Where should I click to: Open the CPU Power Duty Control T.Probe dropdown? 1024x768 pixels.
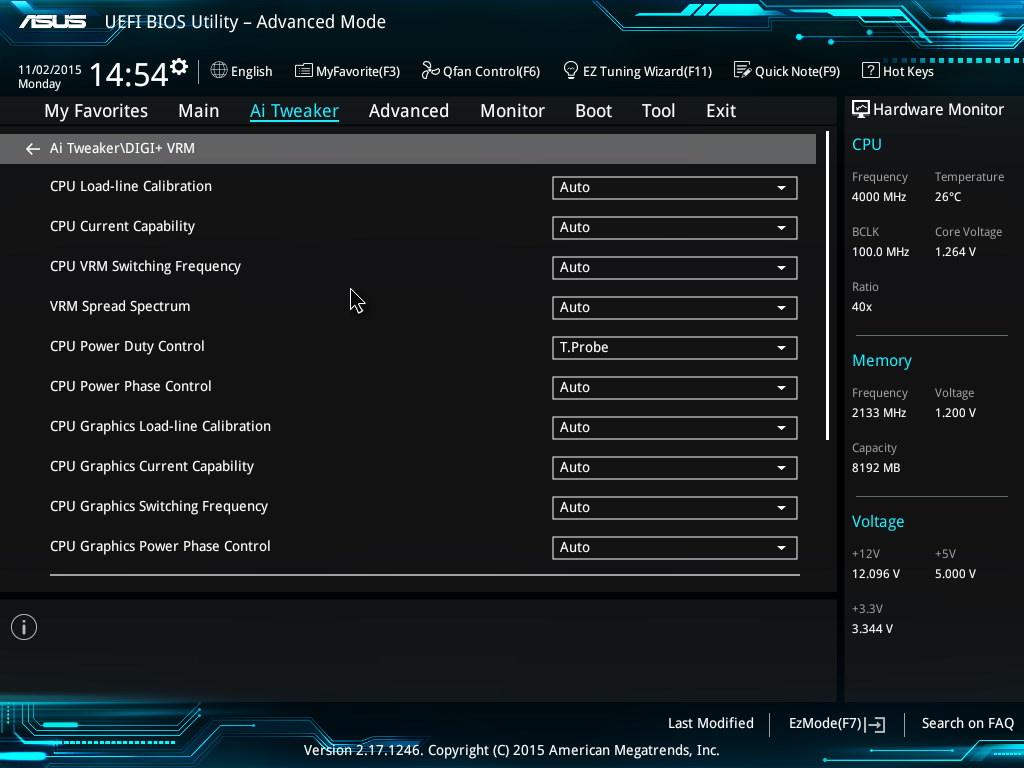pyautogui.click(x=674, y=348)
